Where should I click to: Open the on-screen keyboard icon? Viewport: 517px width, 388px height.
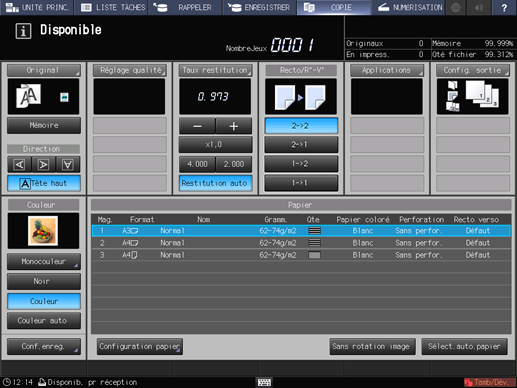tap(264, 382)
